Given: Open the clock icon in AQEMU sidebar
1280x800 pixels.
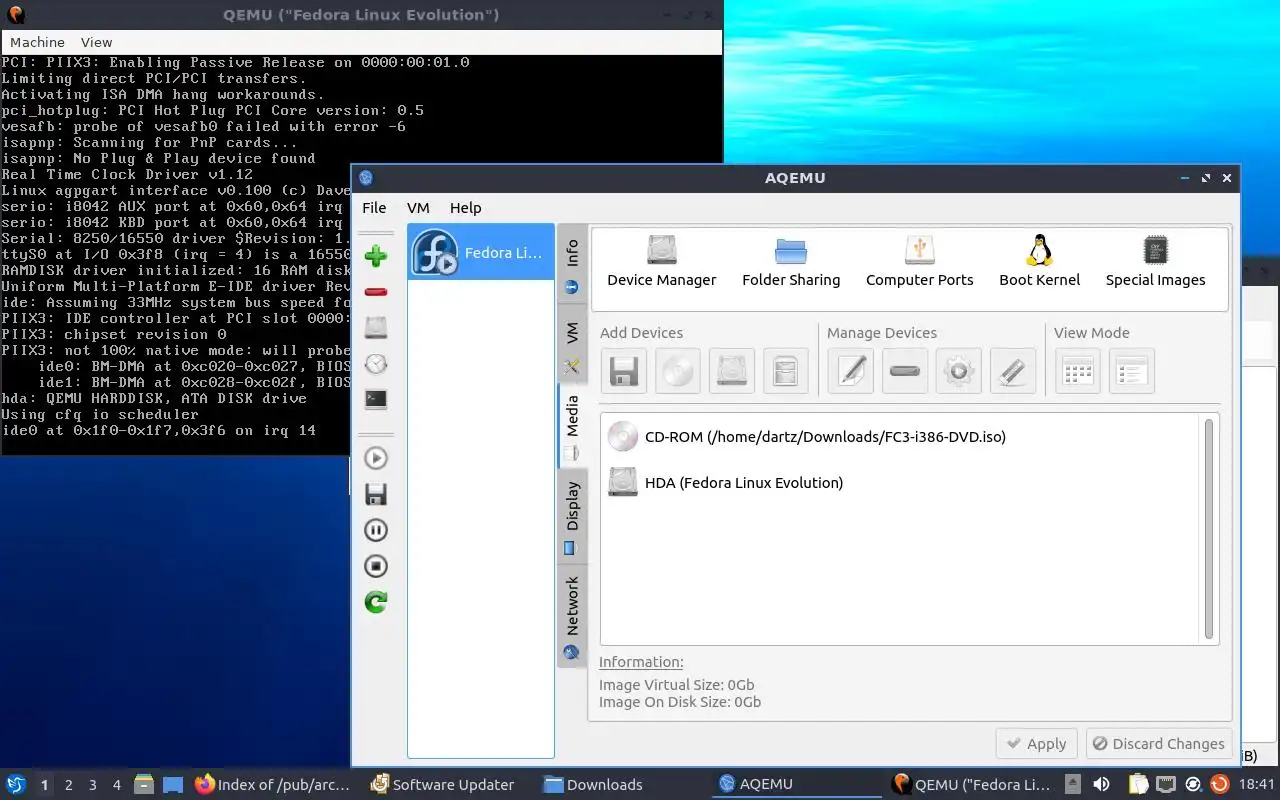Looking at the screenshot, I should pyautogui.click(x=376, y=364).
